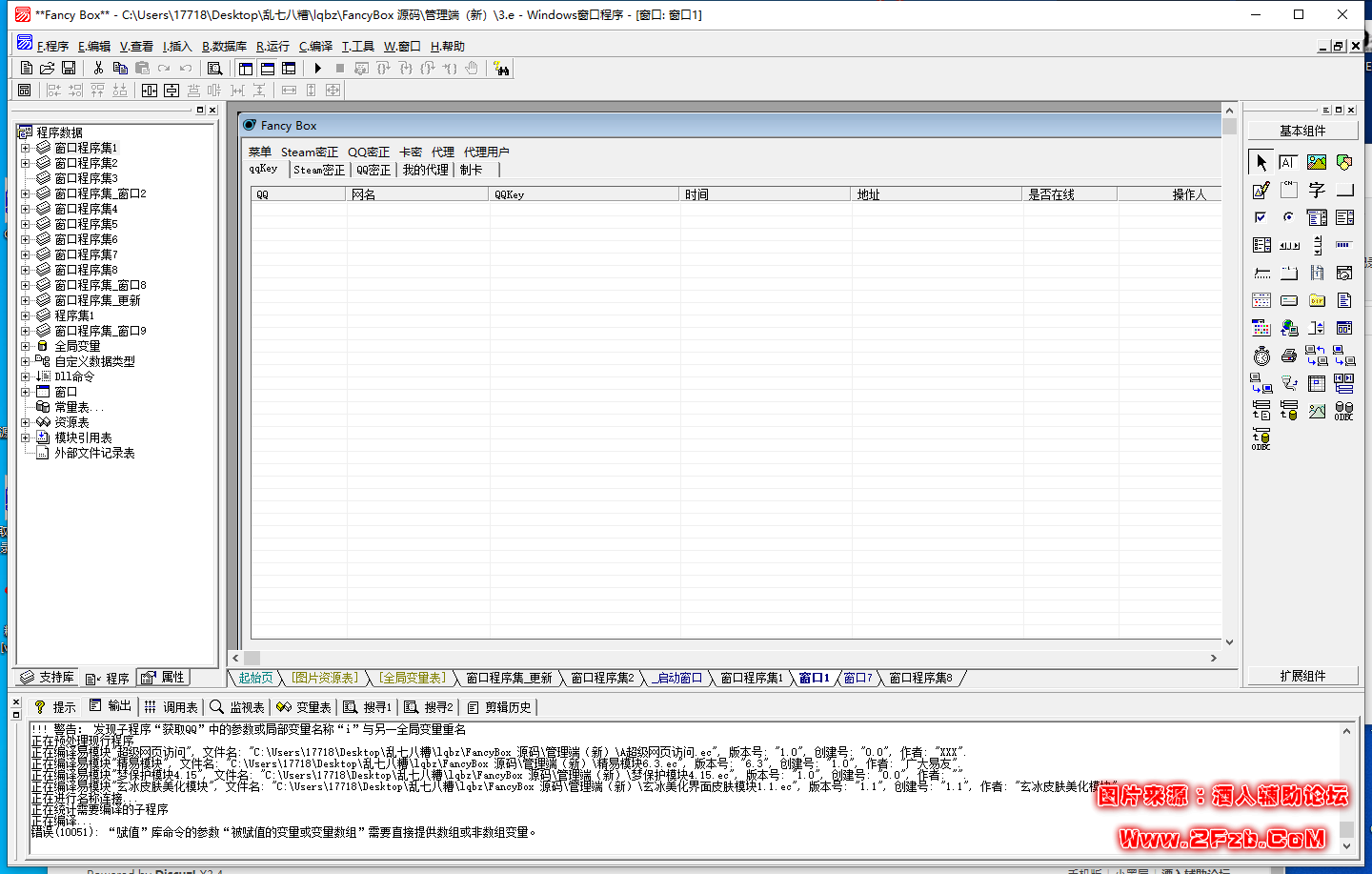
Task: Click the 扩展组件 button
Action: (x=1301, y=676)
